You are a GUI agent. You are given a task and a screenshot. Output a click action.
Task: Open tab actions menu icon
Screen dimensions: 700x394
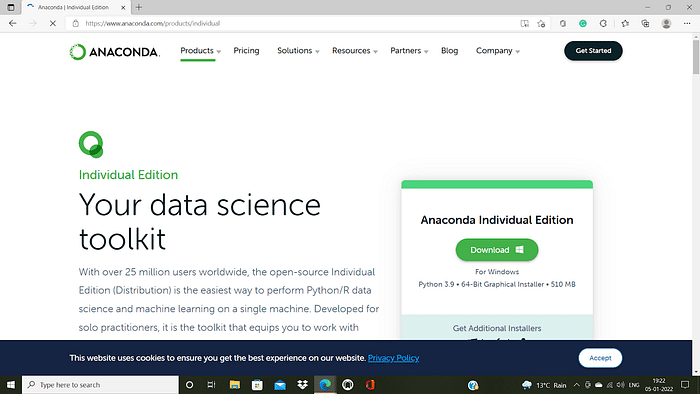11,7
